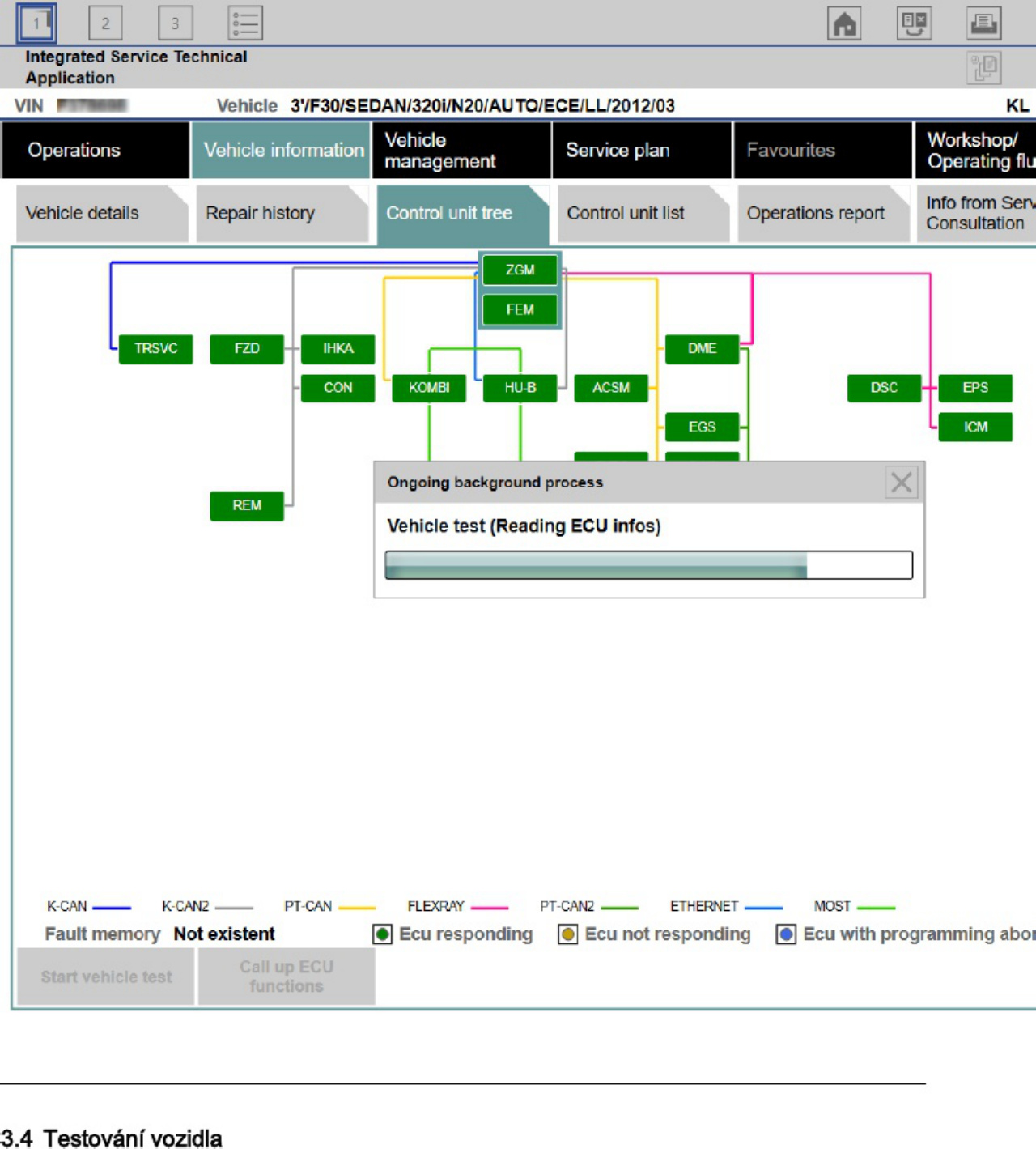Select the FZD control unit
Viewport: 1036px width, 1149px height.
click(x=247, y=349)
